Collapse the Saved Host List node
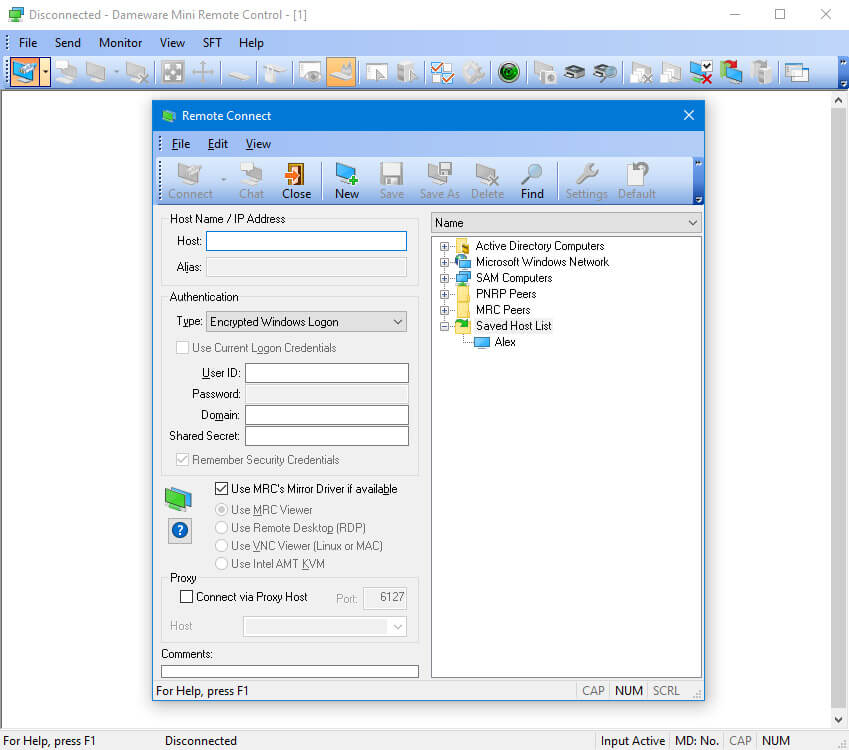Image resolution: width=849 pixels, height=750 pixels. pyautogui.click(x=444, y=327)
